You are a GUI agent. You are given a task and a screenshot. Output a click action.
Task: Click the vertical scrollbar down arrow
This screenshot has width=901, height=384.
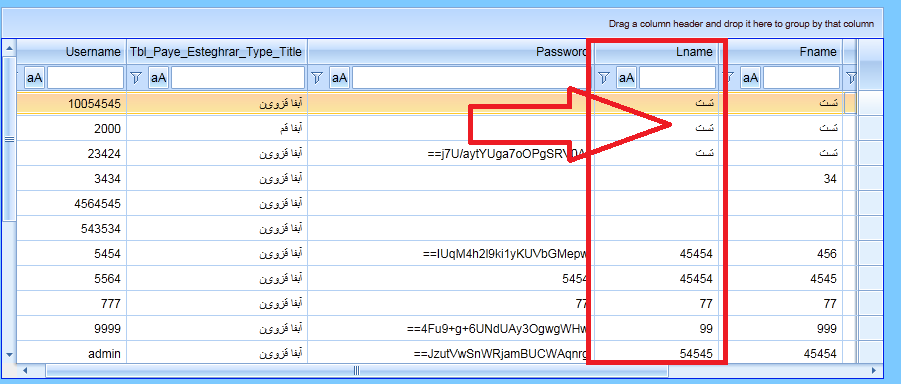pos(9,355)
